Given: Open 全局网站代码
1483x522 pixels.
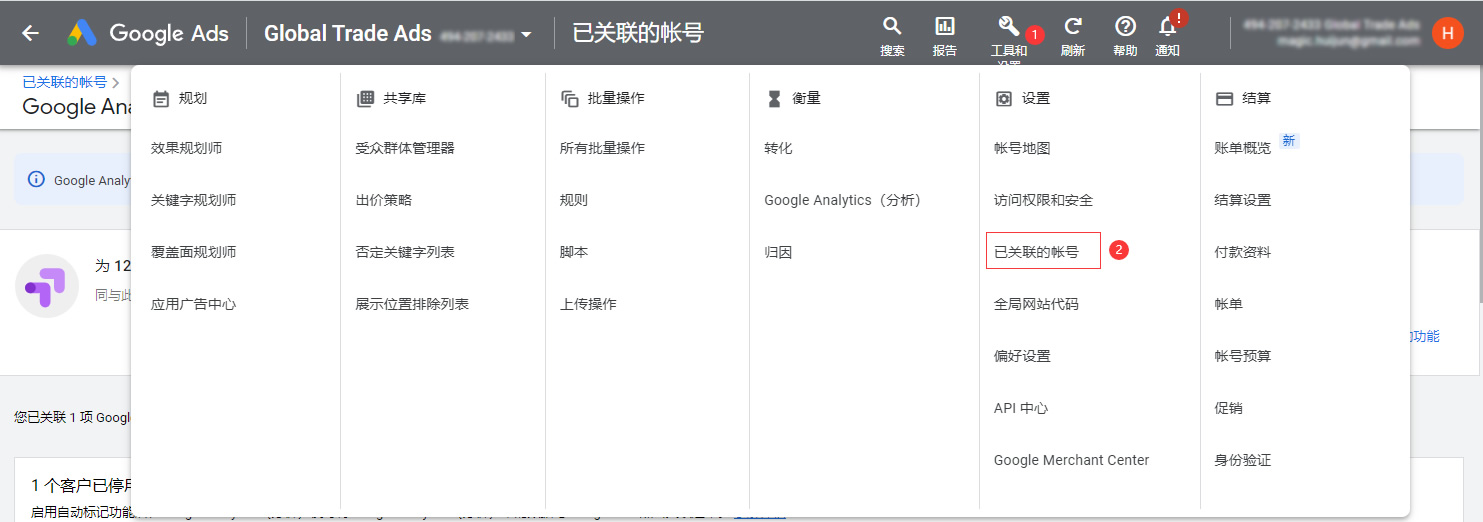Looking at the screenshot, I should pos(1036,304).
